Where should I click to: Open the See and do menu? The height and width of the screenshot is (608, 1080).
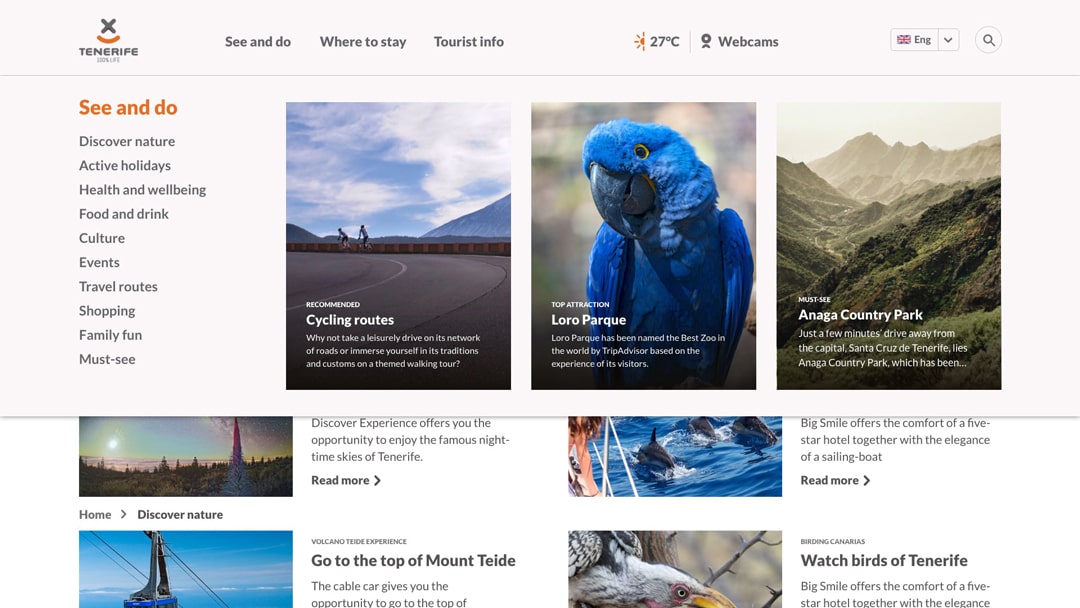coord(258,41)
